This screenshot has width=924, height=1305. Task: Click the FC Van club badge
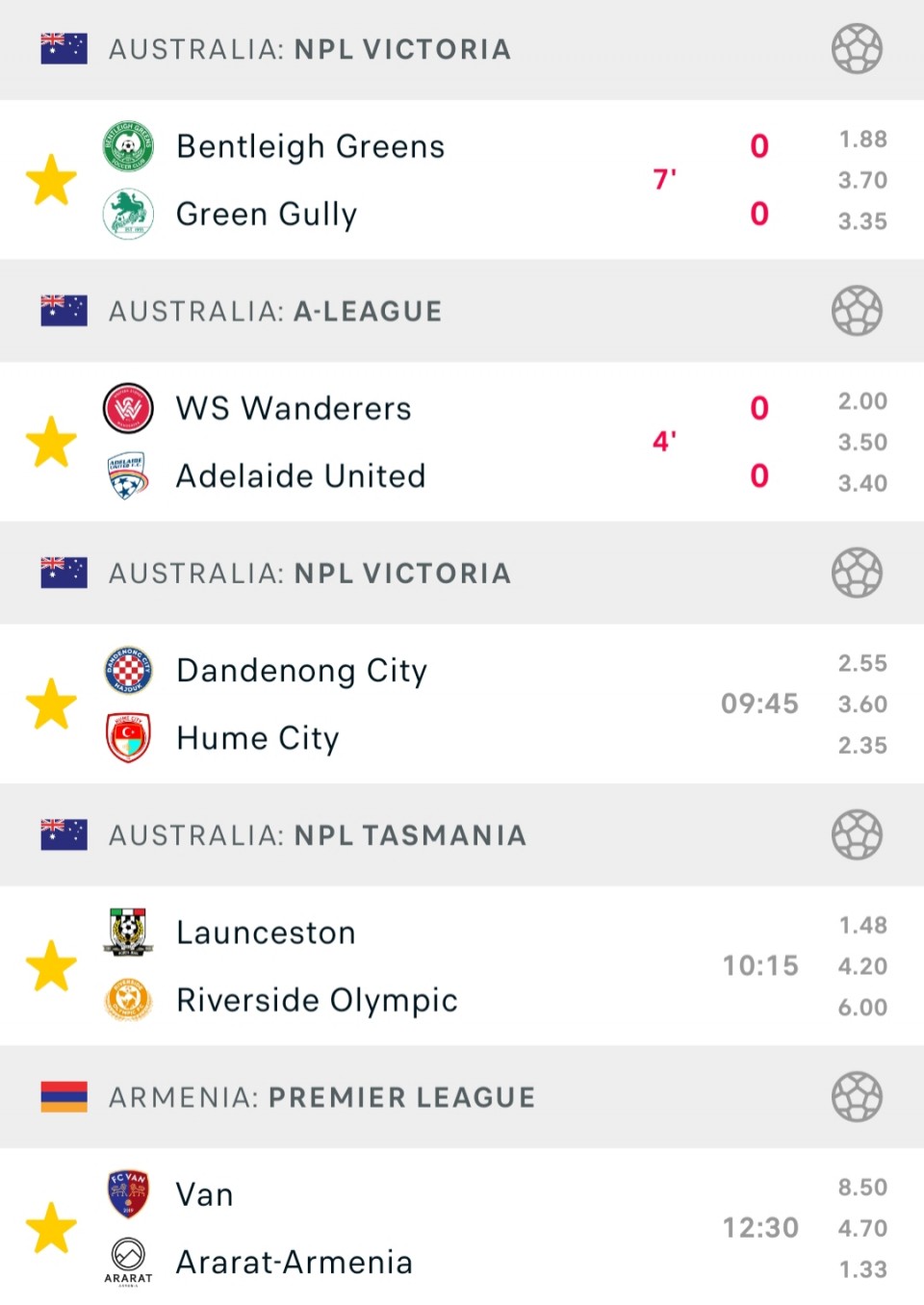[128, 1194]
